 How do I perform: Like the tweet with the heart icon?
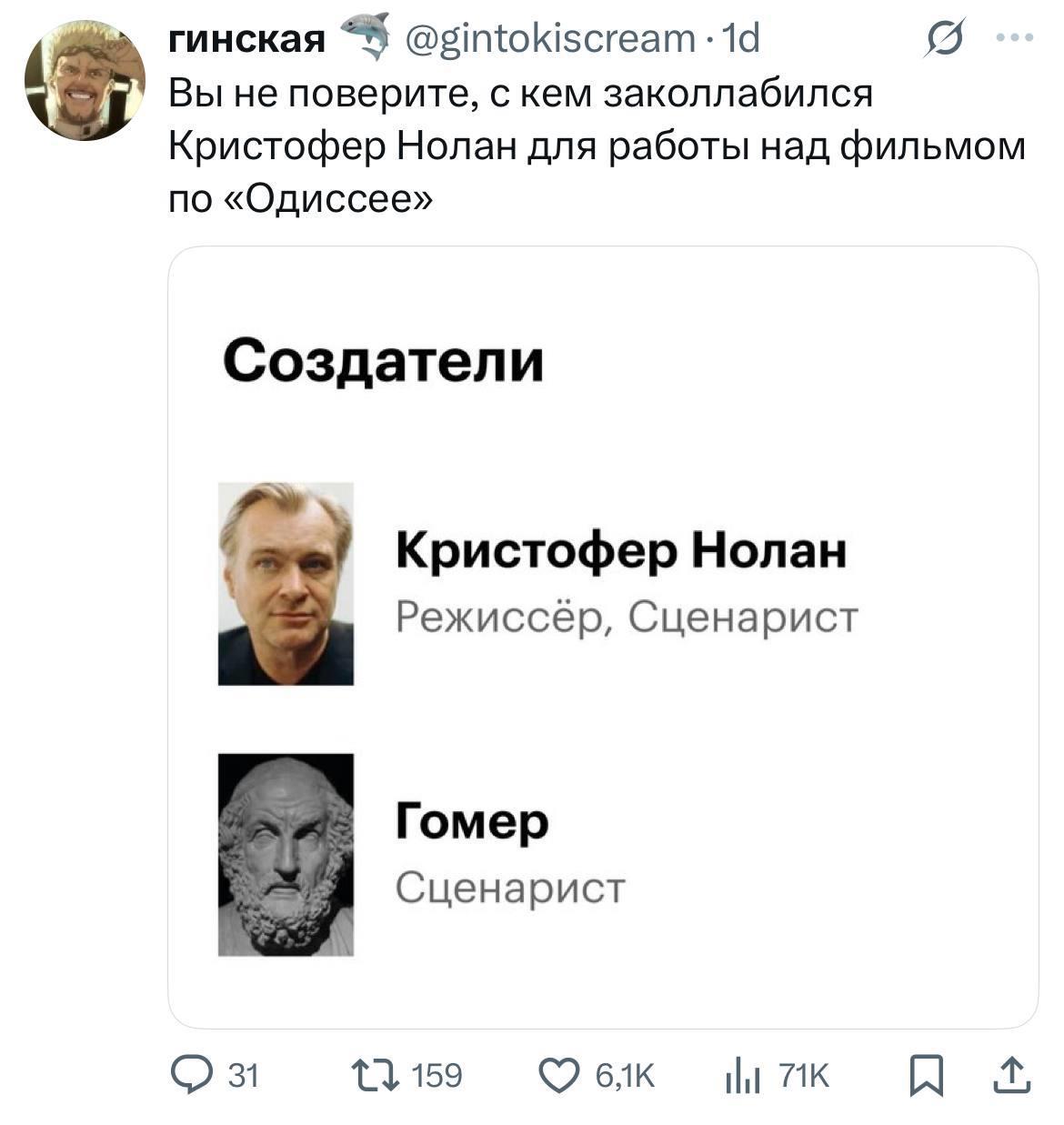(560, 1076)
